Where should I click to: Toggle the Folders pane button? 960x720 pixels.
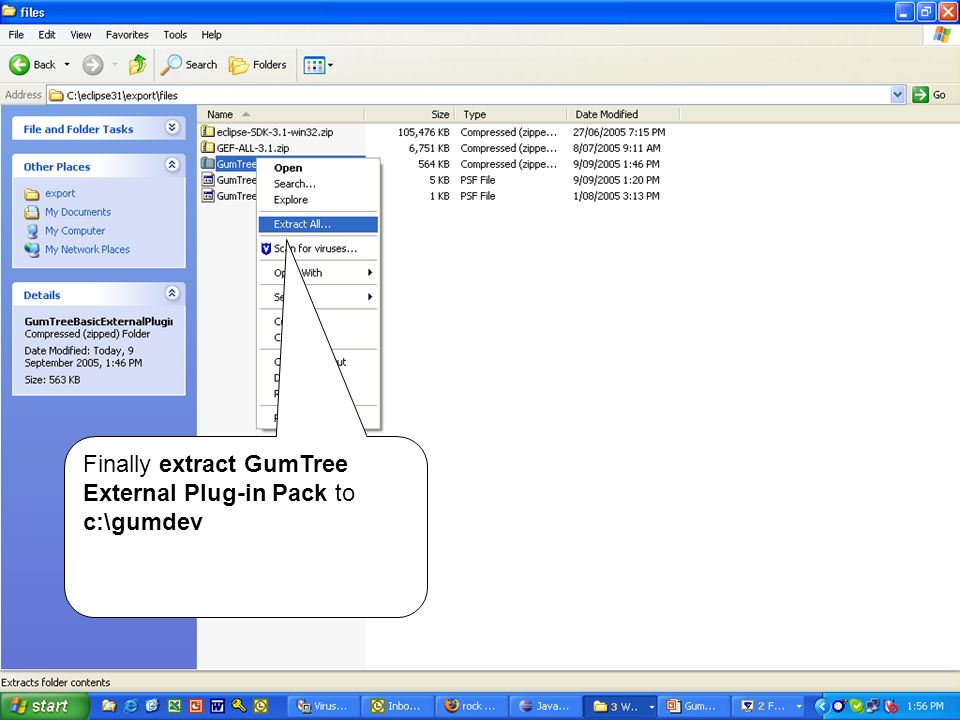coord(258,64)
